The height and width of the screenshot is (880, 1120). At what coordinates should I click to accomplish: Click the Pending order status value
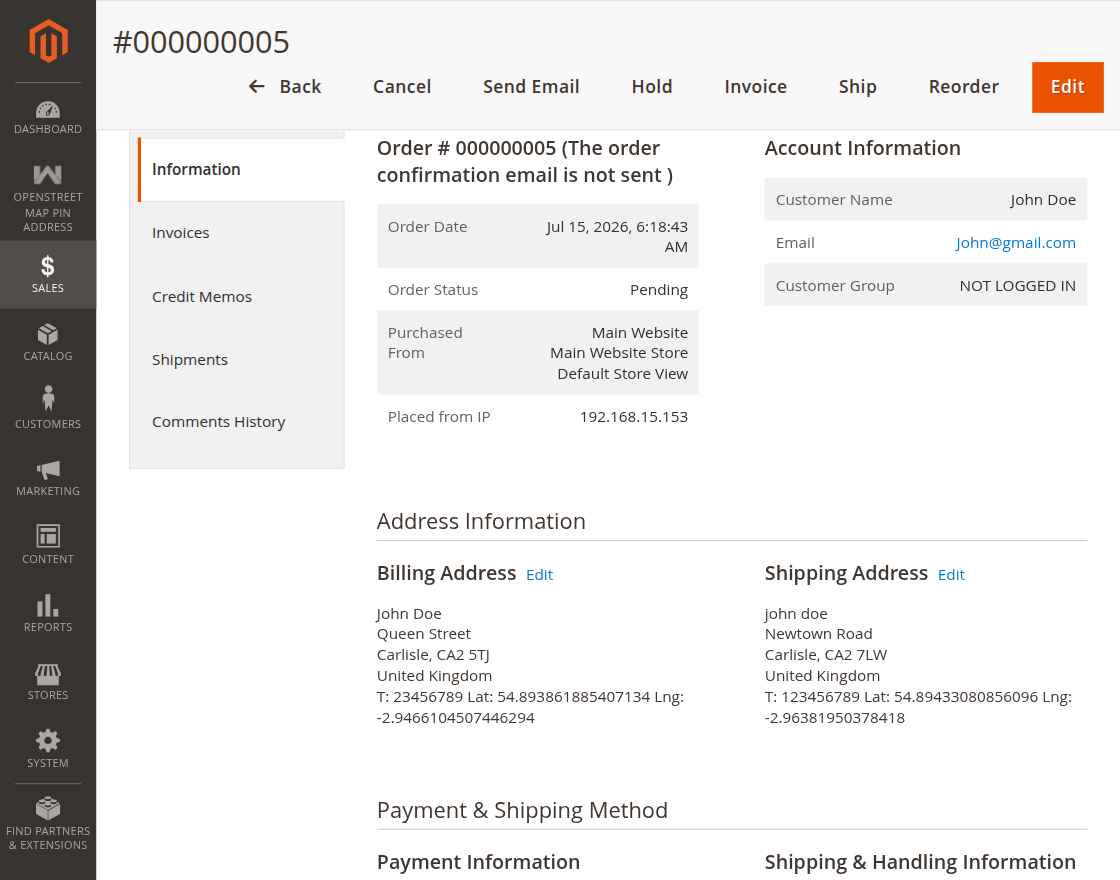click(659, 290)
